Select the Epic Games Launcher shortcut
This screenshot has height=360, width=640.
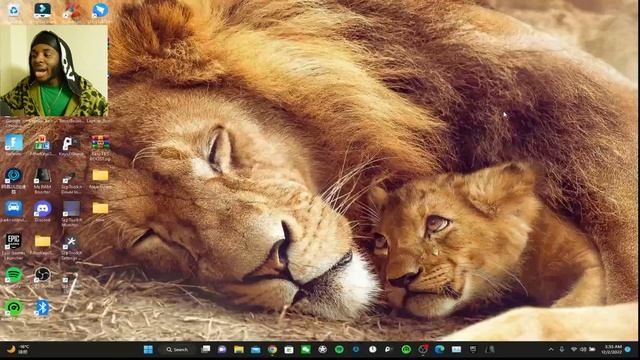(14, 241)
